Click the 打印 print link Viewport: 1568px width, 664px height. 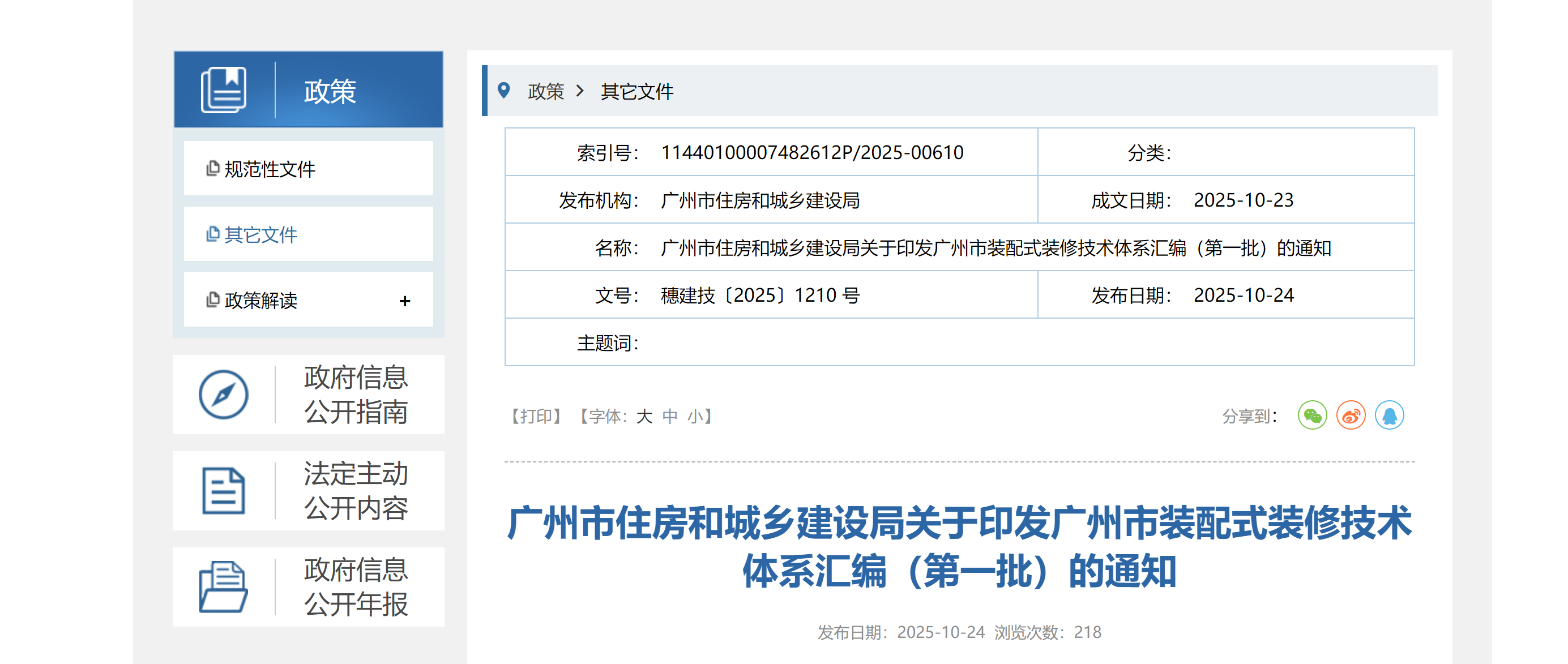pos(536,416)
